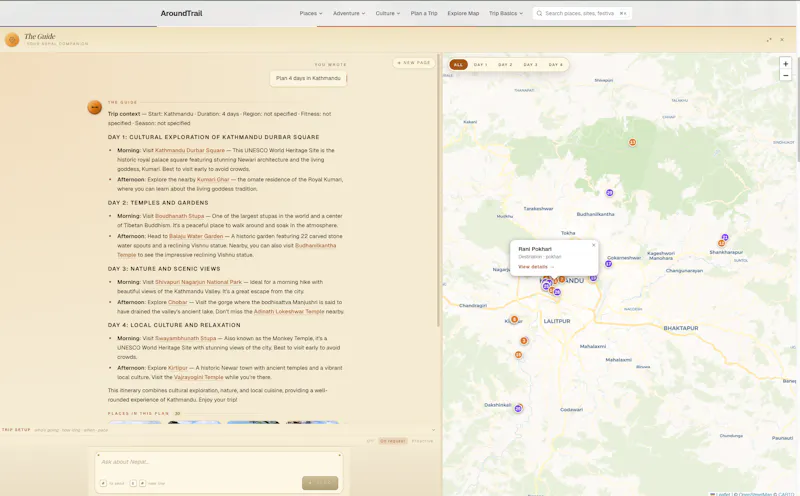
Task: Click purple marker above Budhanilkantha
Action: [x=609, y=193]
